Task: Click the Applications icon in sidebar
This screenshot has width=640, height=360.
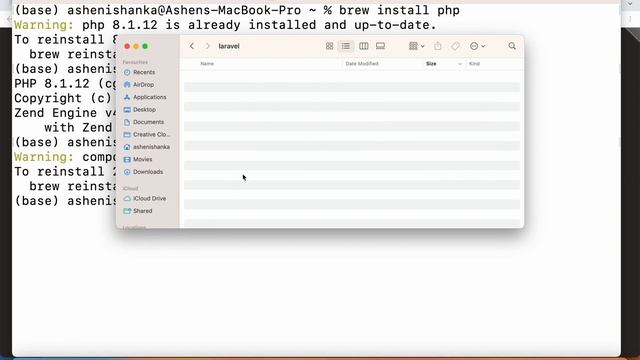Action: point(127,97)
